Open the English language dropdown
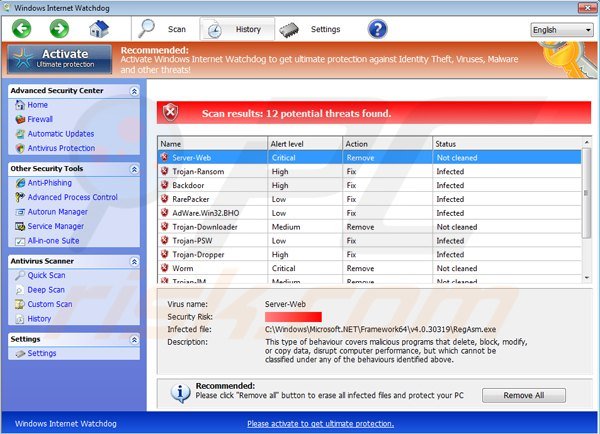This screenshot has height=434, width=600. pos(561,30)
